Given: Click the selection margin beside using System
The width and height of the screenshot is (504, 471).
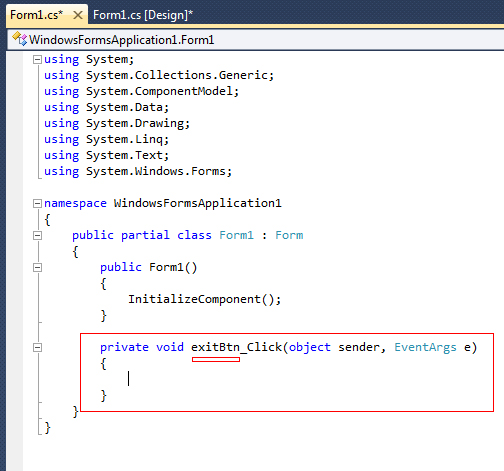Looking at the screenshot, I should 15,60.
